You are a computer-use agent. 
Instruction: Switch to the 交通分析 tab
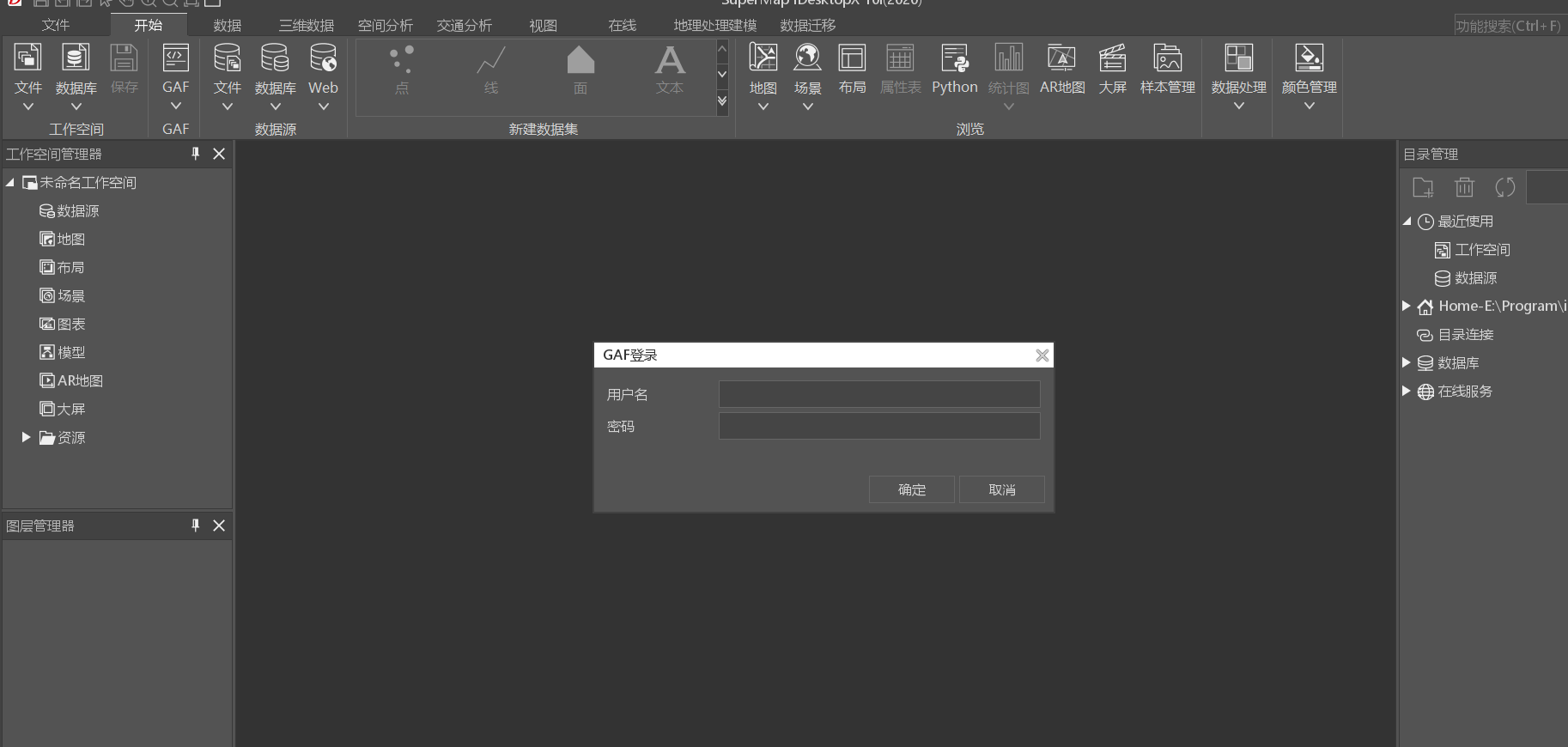click(x=465, y=25)
